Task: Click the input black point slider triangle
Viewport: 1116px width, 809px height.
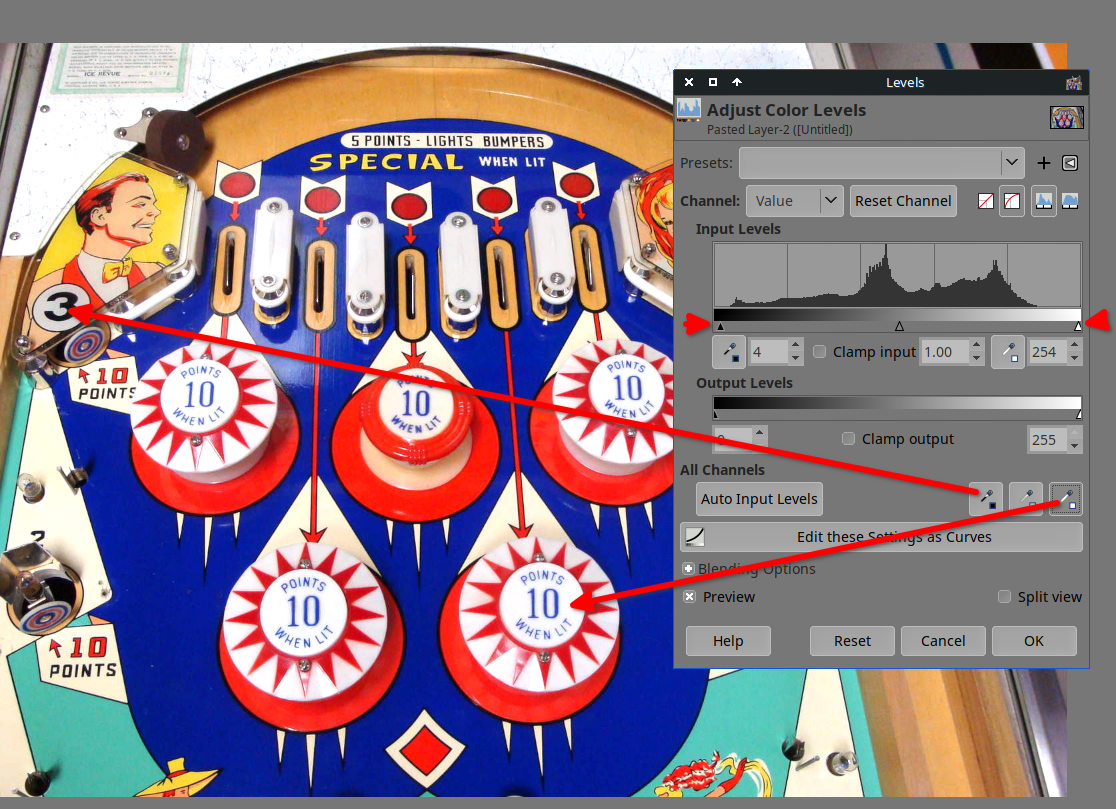Action: coord(720,327)
